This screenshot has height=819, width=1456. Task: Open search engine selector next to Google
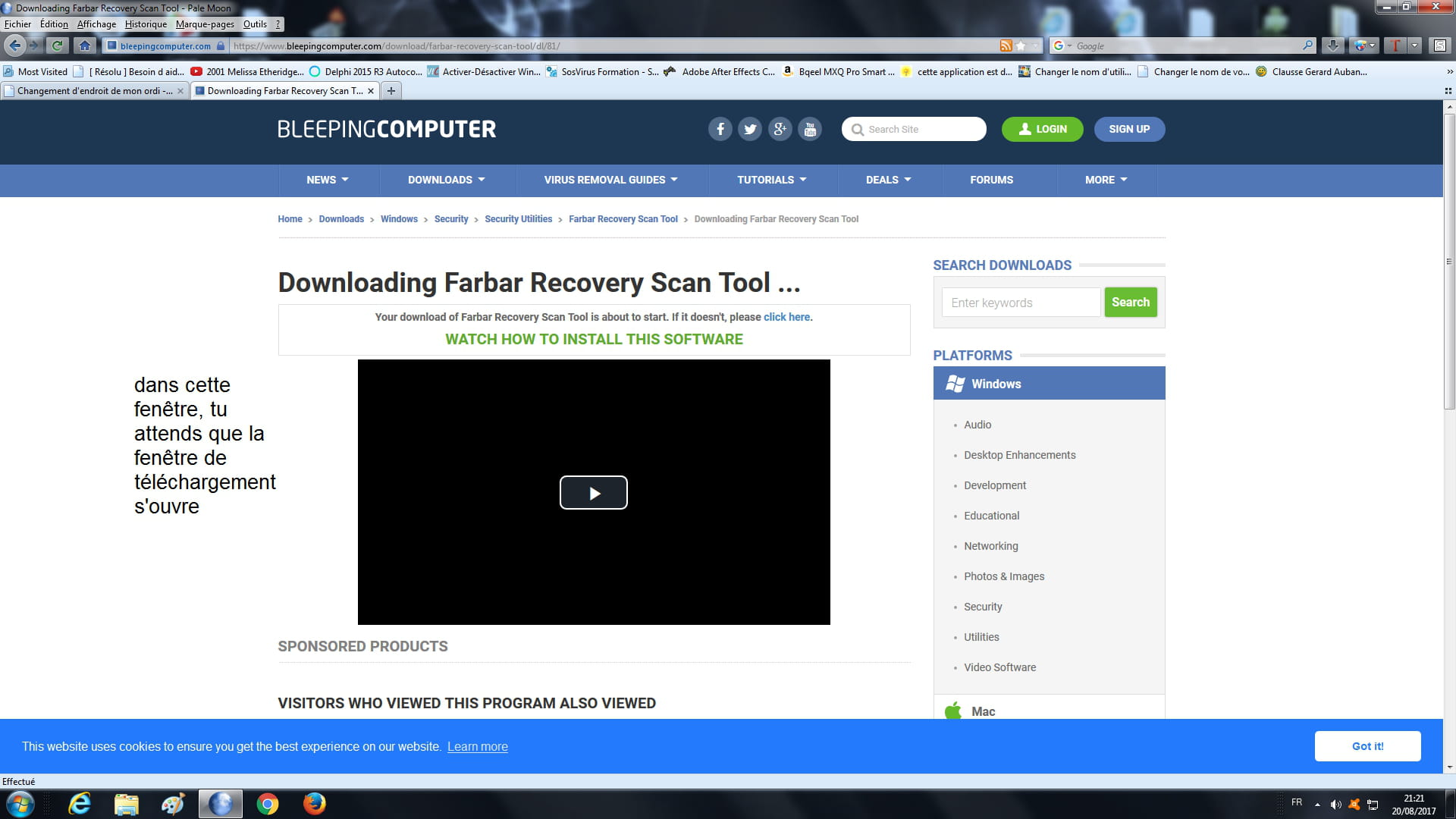[1062, 45]
